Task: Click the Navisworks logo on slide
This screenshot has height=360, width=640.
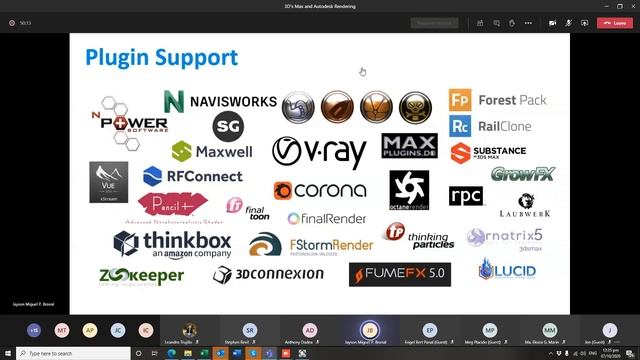Action: (220, 101)
